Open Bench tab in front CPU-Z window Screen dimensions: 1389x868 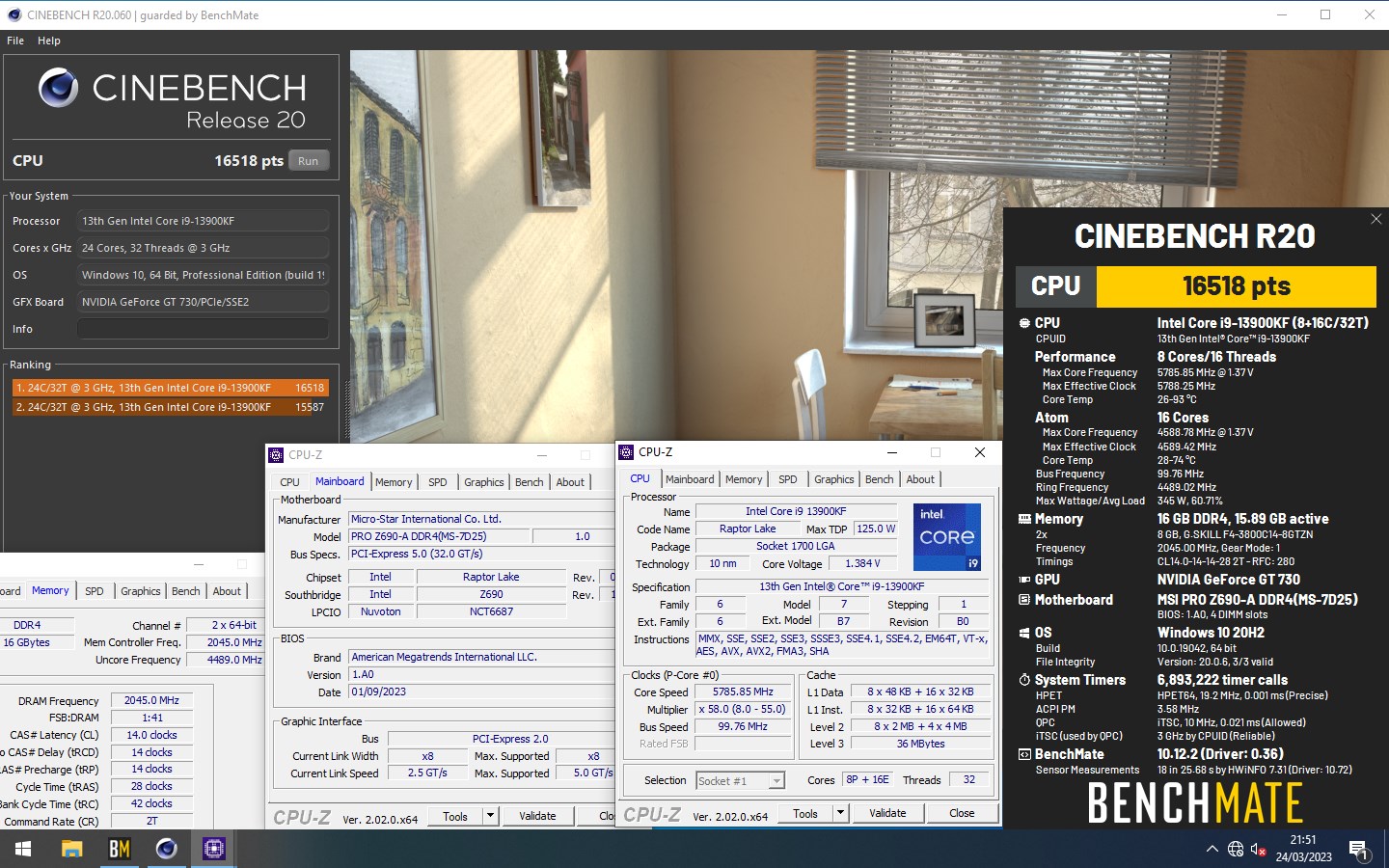click(880, 479)
